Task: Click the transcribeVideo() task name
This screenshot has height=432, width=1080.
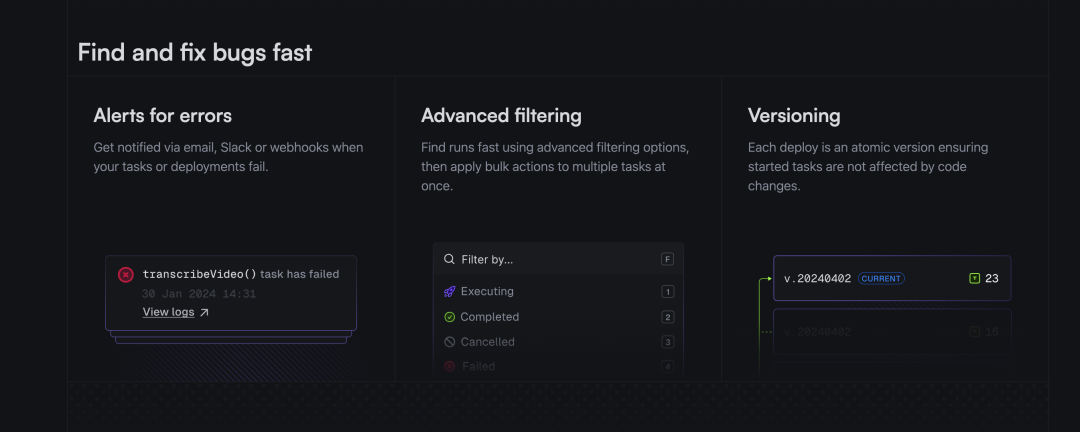Action: [x=199, y=274]
